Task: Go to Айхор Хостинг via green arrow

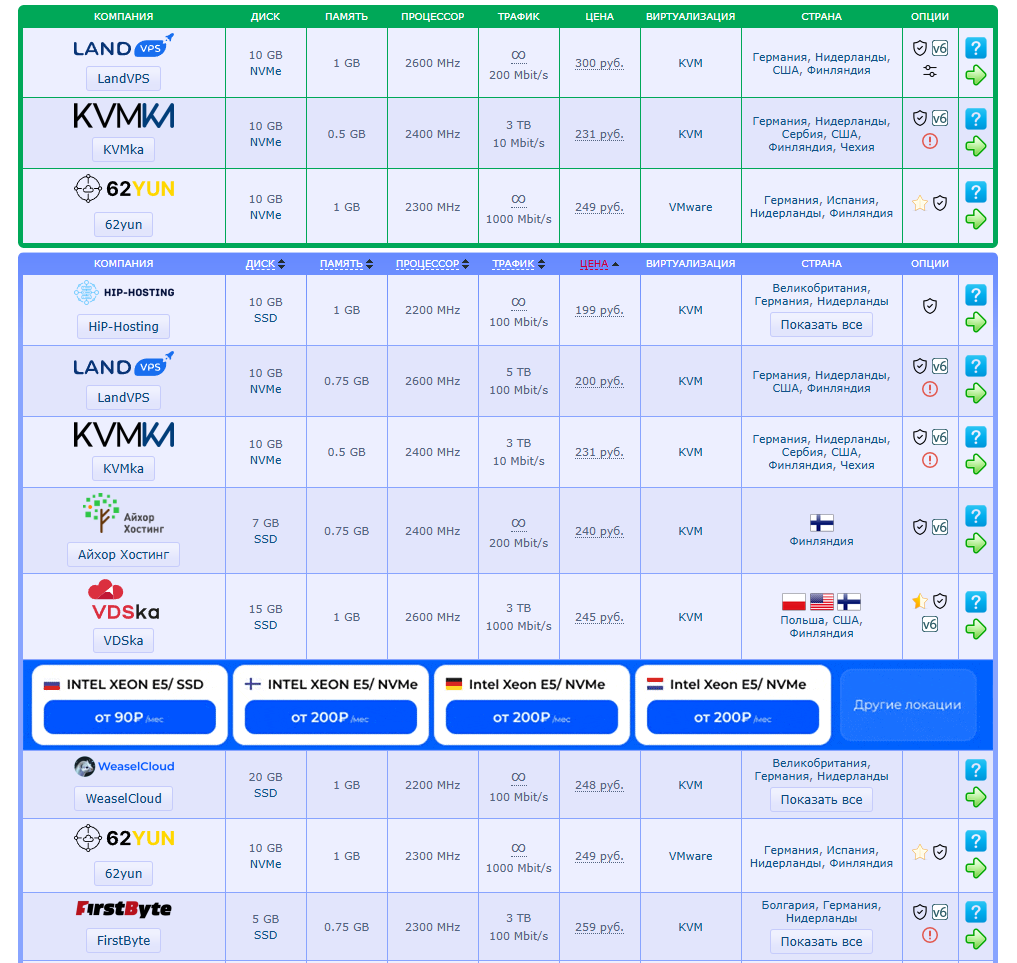Action: (x=975, y=543)
